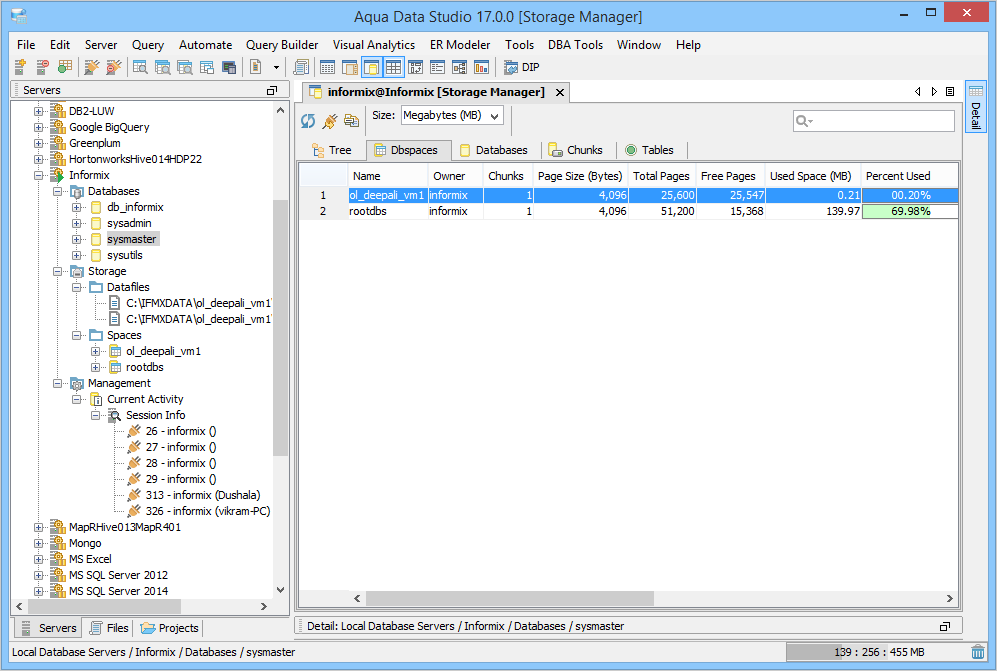This screenshot has height=671, width=997.
Task: Click the Dbspaces table horizontal scrollbar
Action: click(510, 598)
